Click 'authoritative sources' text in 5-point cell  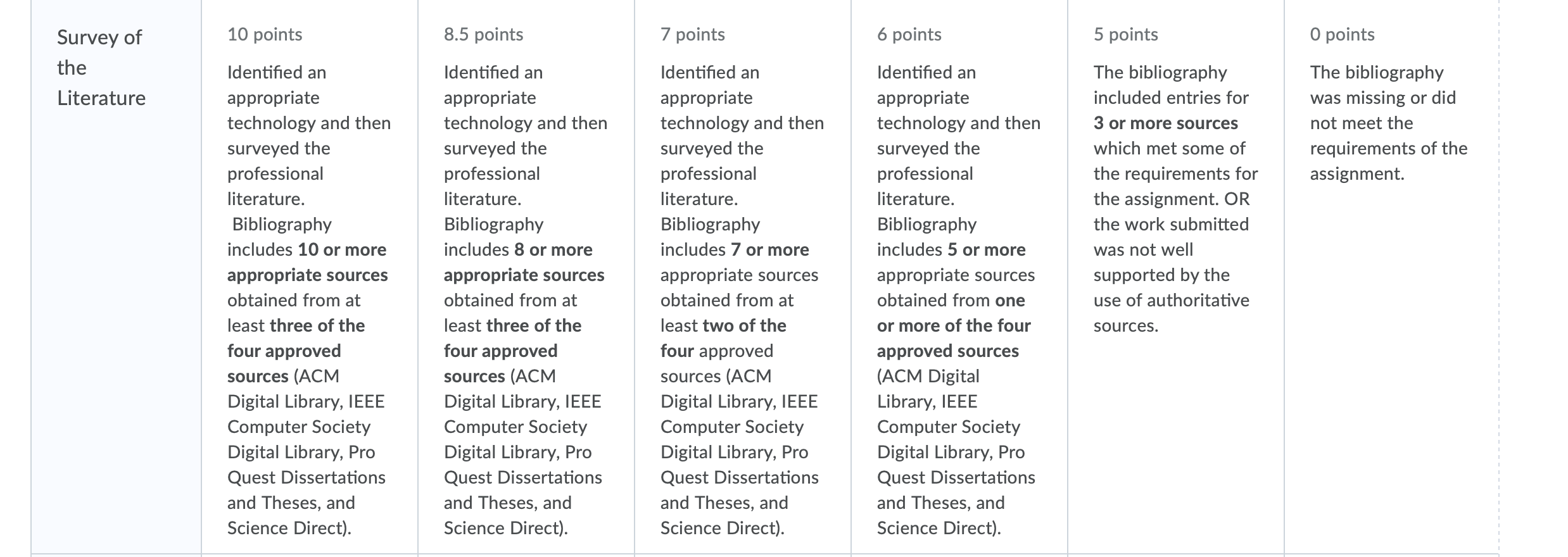[1172, 313]
